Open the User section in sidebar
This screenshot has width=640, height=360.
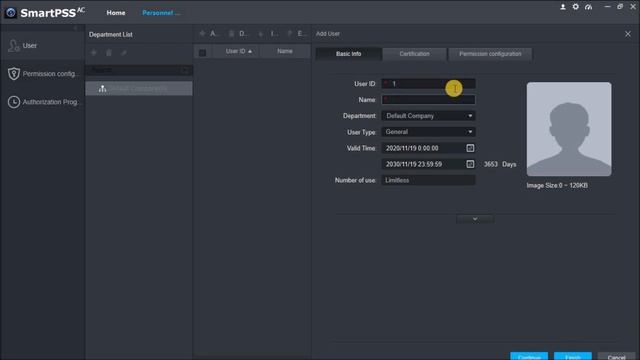tap(42, 46)
